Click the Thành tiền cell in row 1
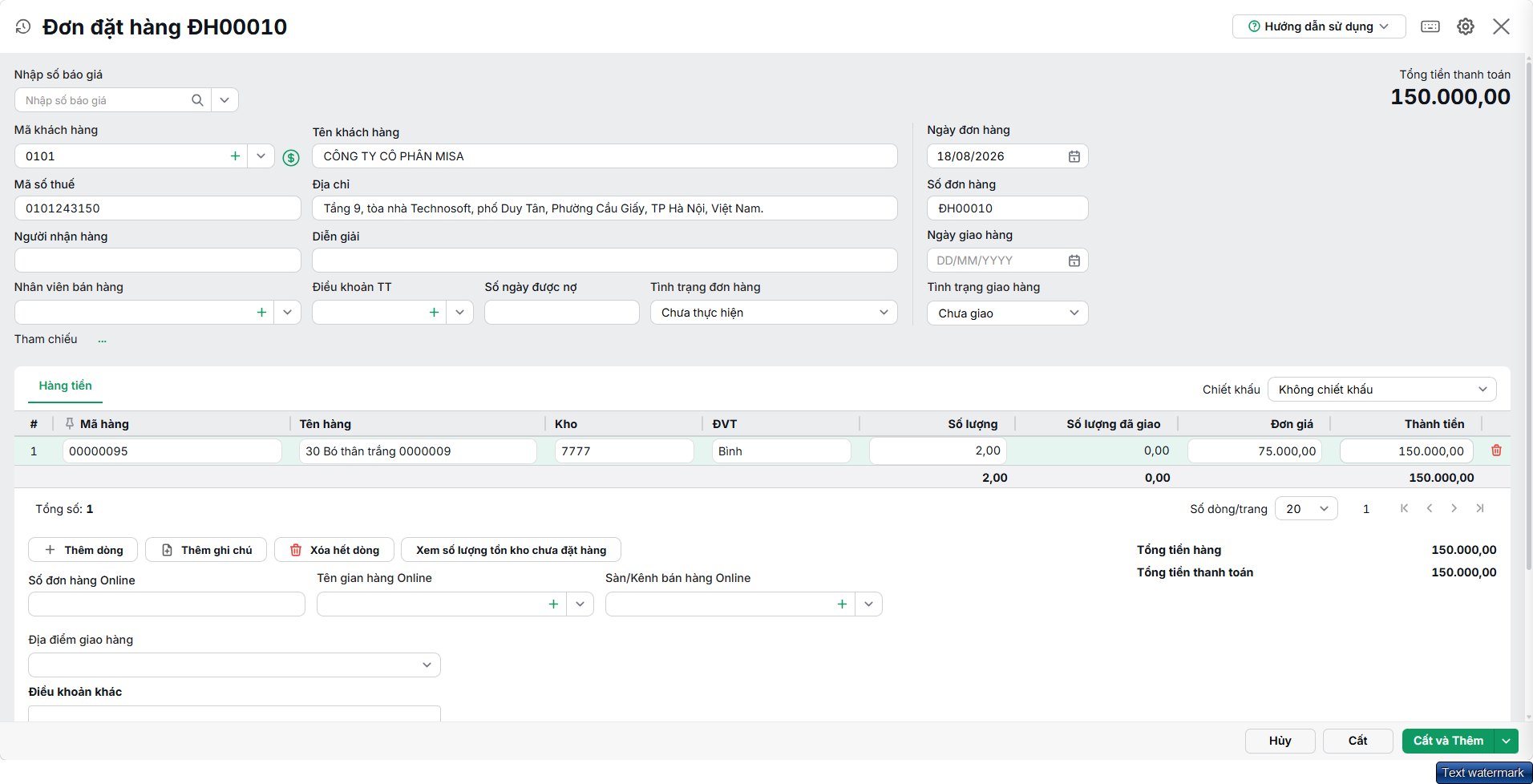Screen dimensions: 1533x784 click(x=1406, y=451)
